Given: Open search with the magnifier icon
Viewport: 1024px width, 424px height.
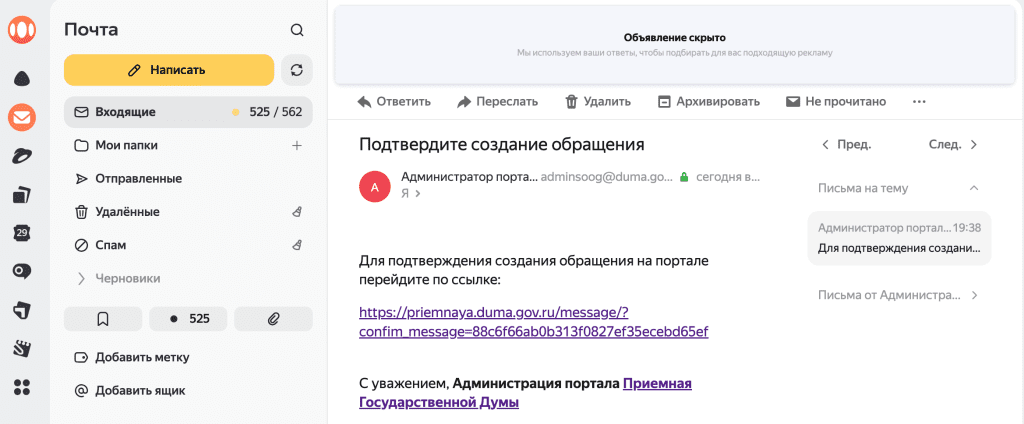Looking at the screenshot, I should point(296,30).
